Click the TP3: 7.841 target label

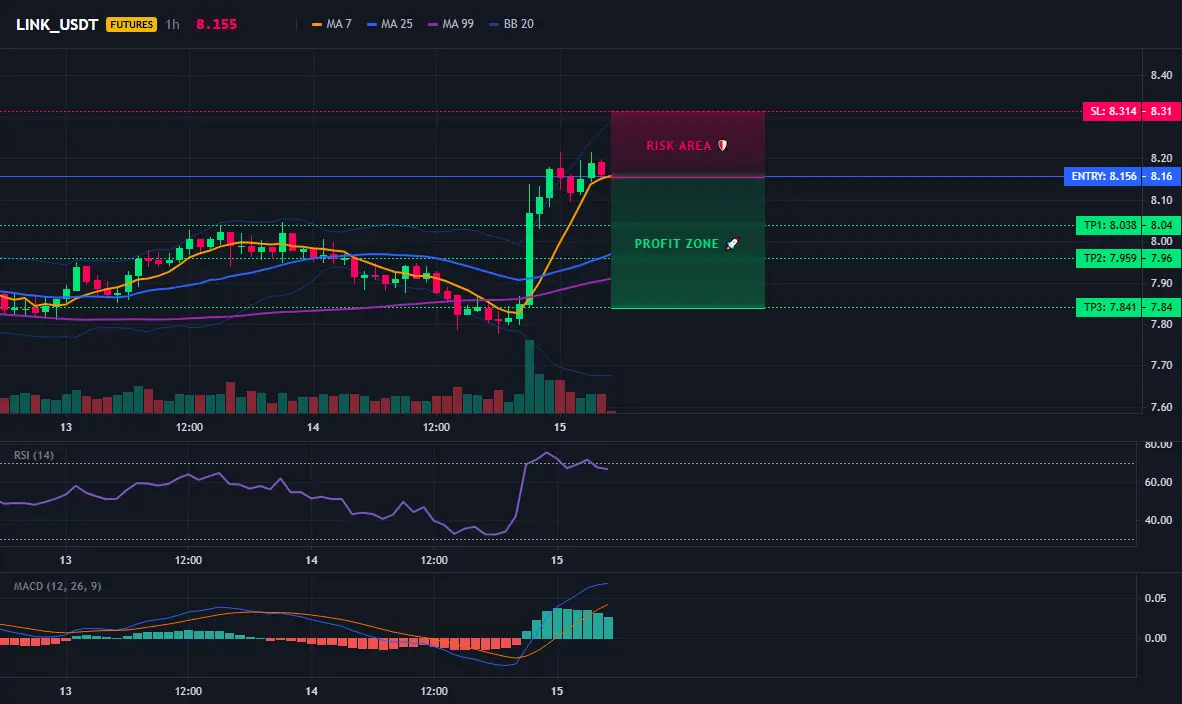(1109, 308)
